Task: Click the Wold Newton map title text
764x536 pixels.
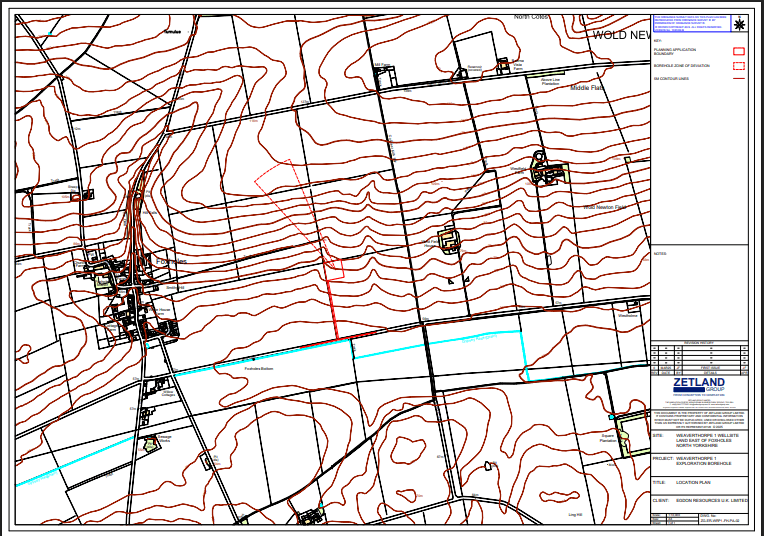Action: click(620, 34)
